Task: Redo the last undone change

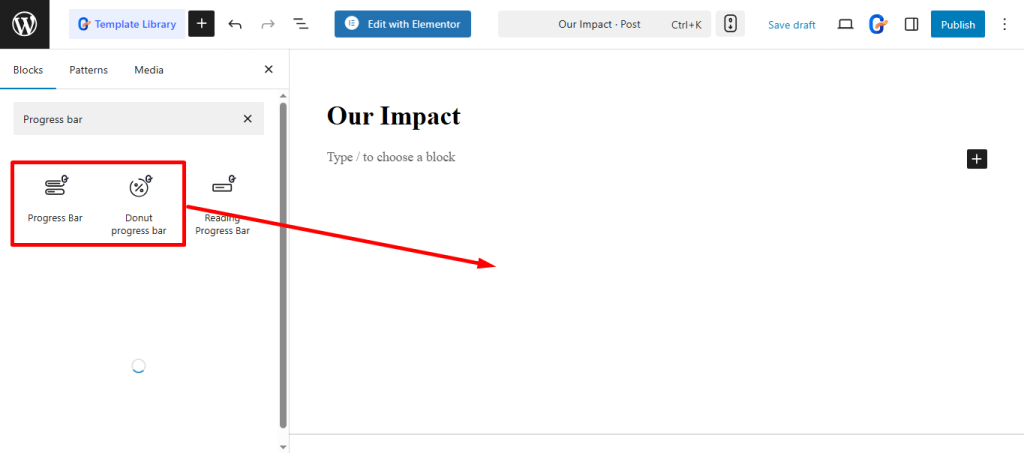Action: pyautogui.click(x=267, y=24)
